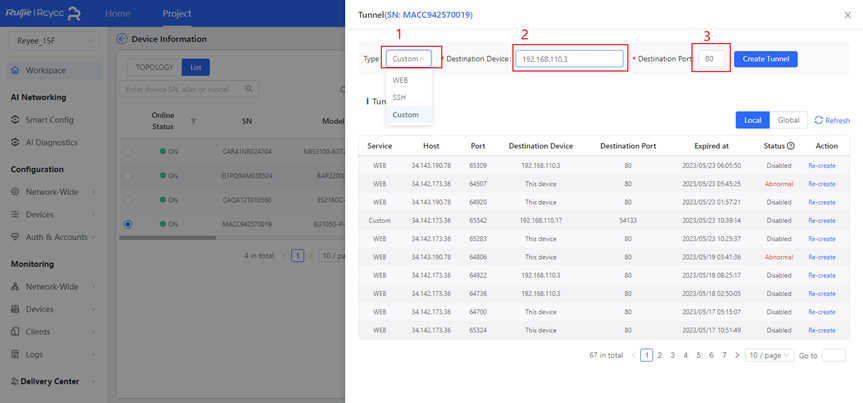Click the back arrow beside Device Information
This screenshot has width=863, height=403.
tap(122, 39)
